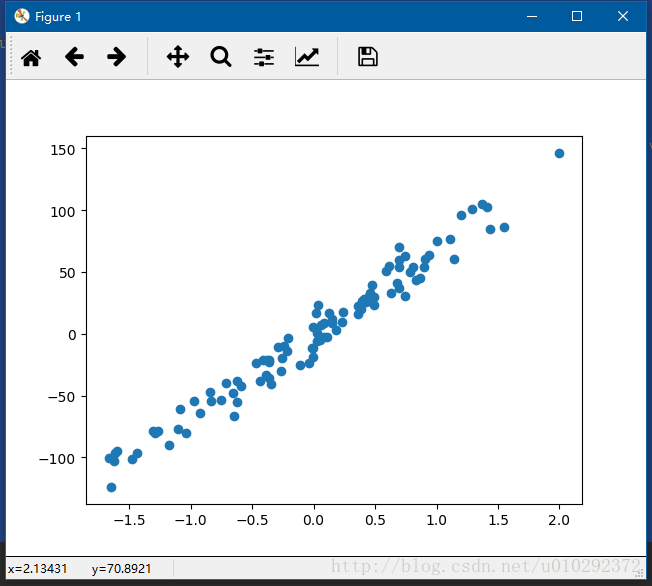Click the x=2.13431 status bar readout

tap(37, 569)
